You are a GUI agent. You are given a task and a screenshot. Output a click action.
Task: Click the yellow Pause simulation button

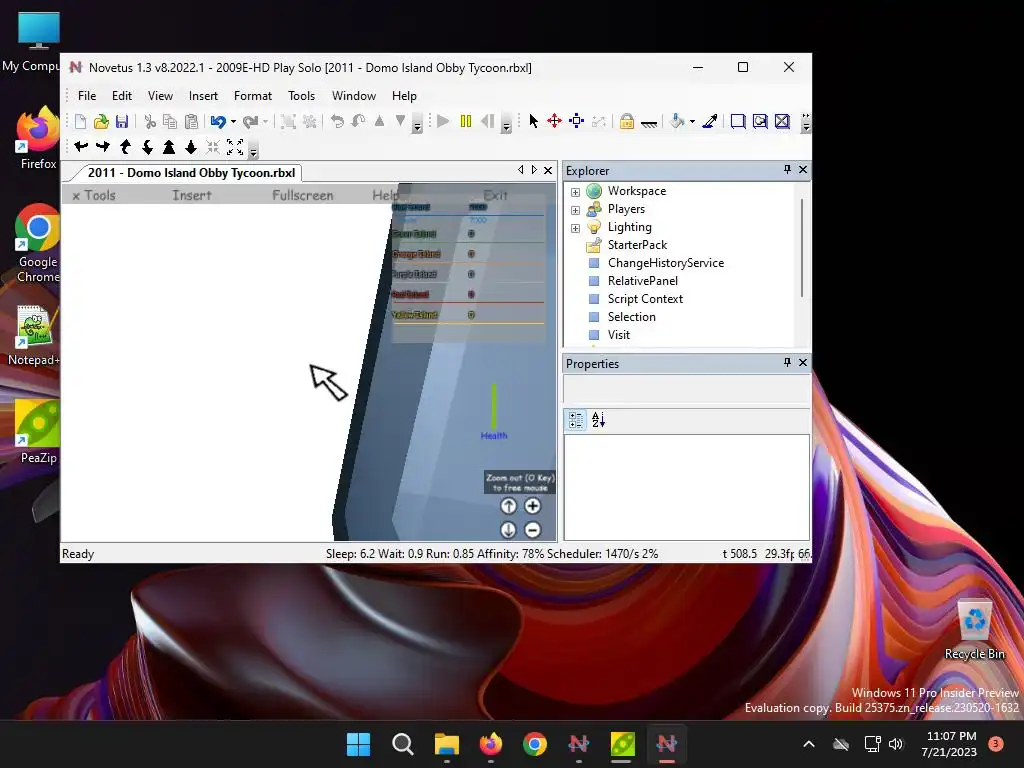pyautogui.click(x=466, y=121)
